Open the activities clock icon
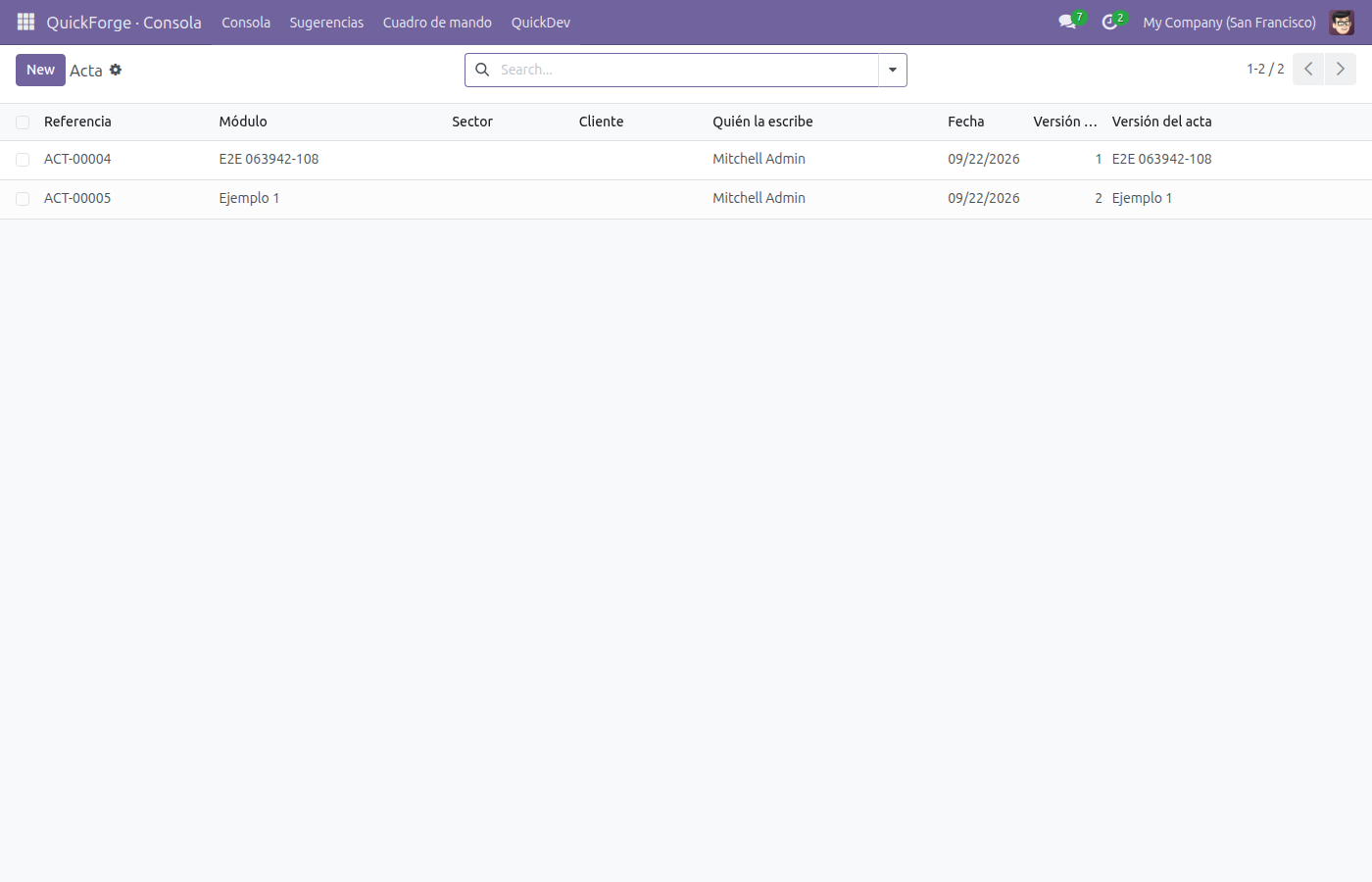 pos(1109,22)
